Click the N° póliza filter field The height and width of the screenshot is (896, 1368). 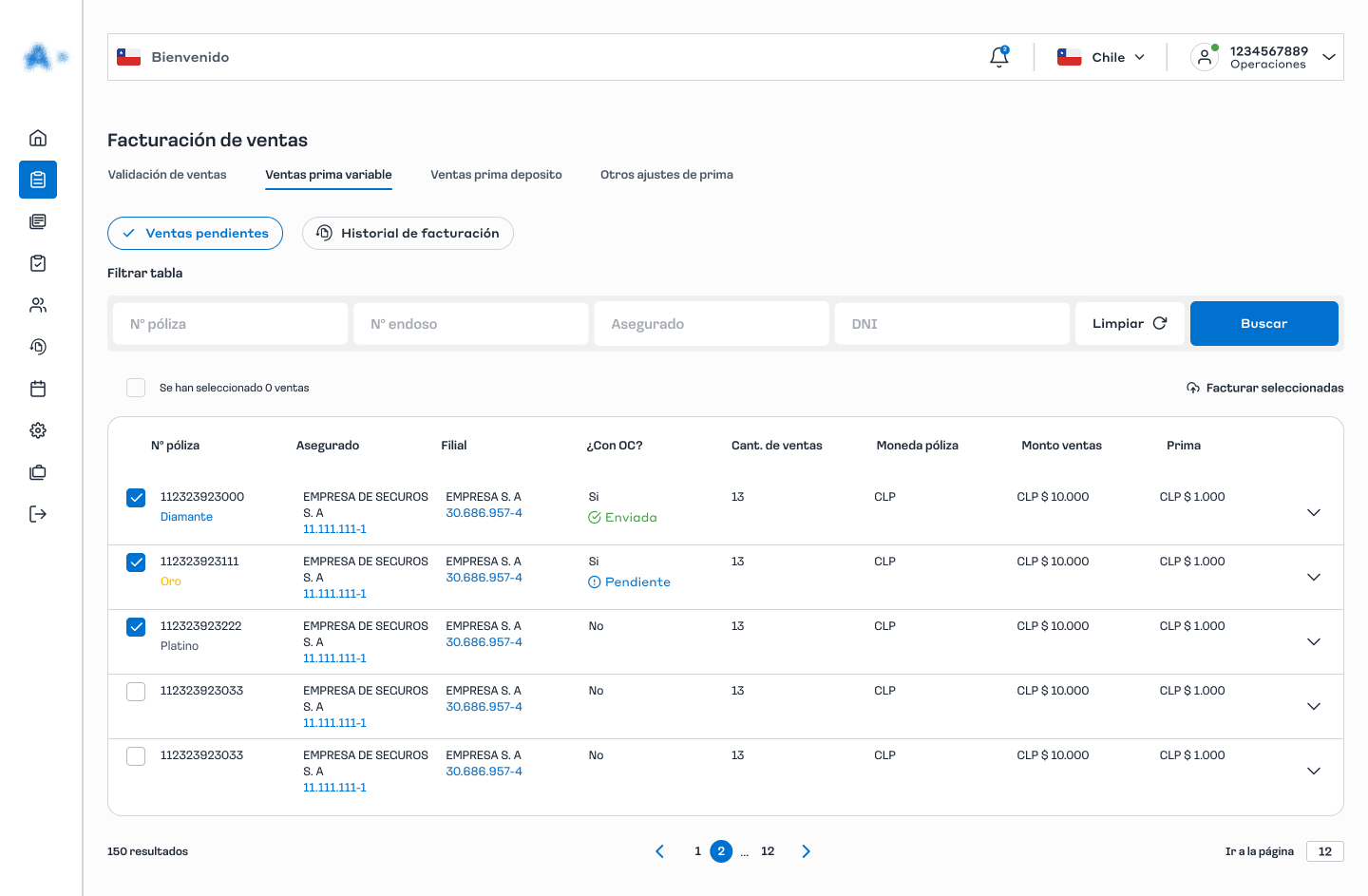[x=230, y=324]
